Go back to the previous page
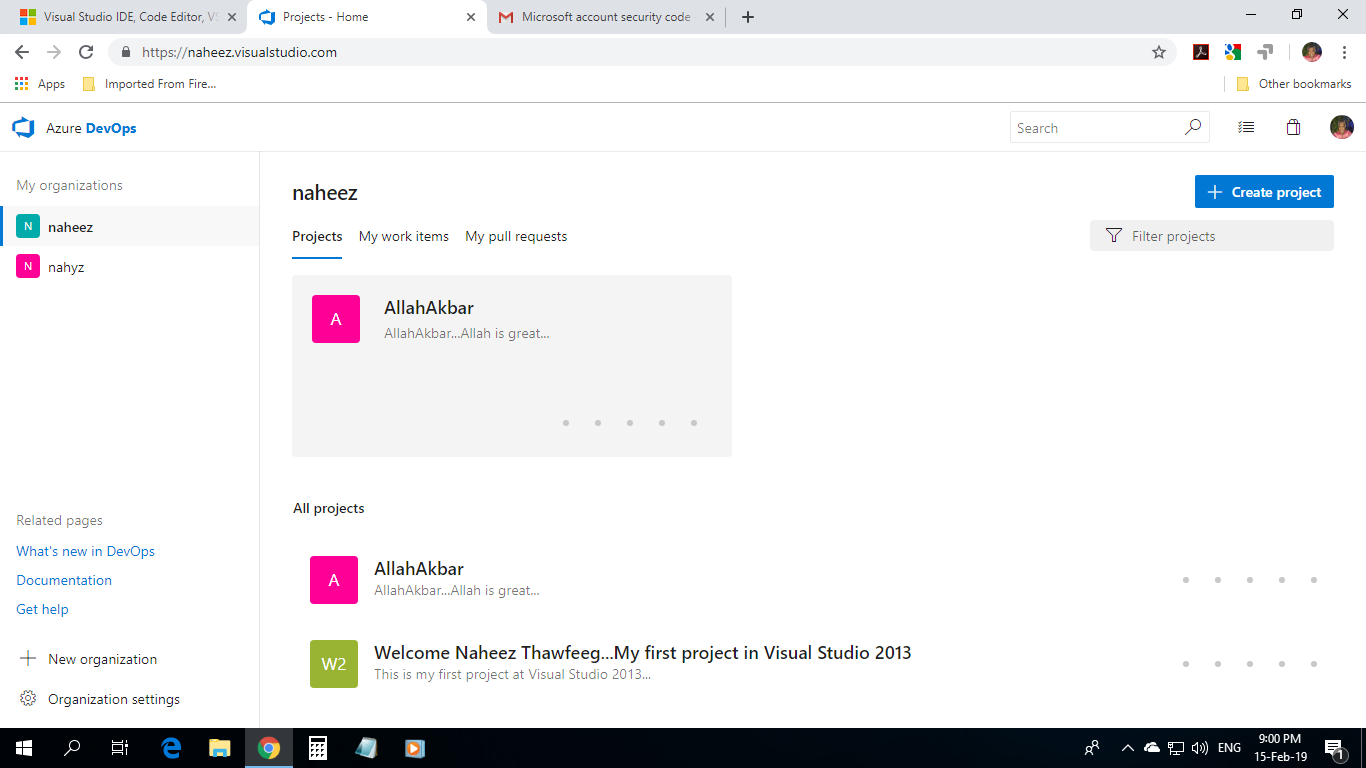Image resolution: width=1366 pixels, height=768 pixels. click(x=22, y=52)
